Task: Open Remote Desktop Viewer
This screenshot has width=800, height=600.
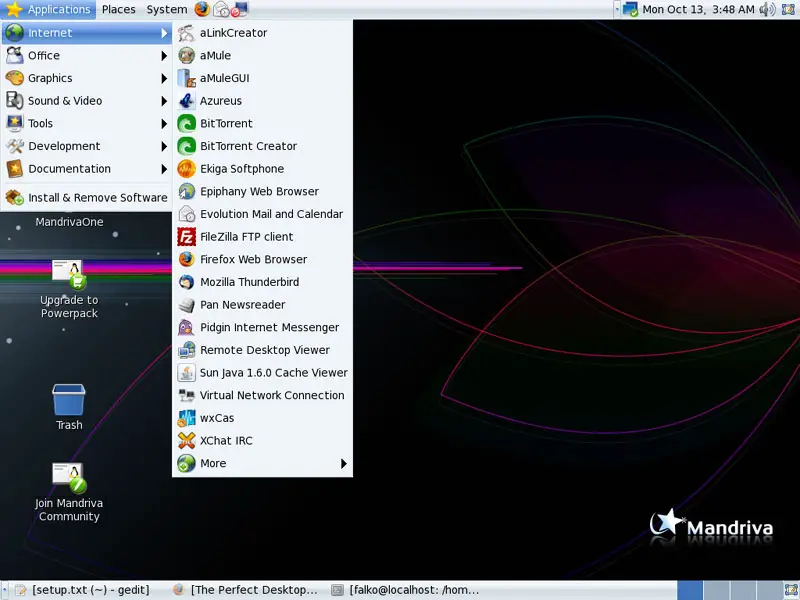Action: (262, 350)
